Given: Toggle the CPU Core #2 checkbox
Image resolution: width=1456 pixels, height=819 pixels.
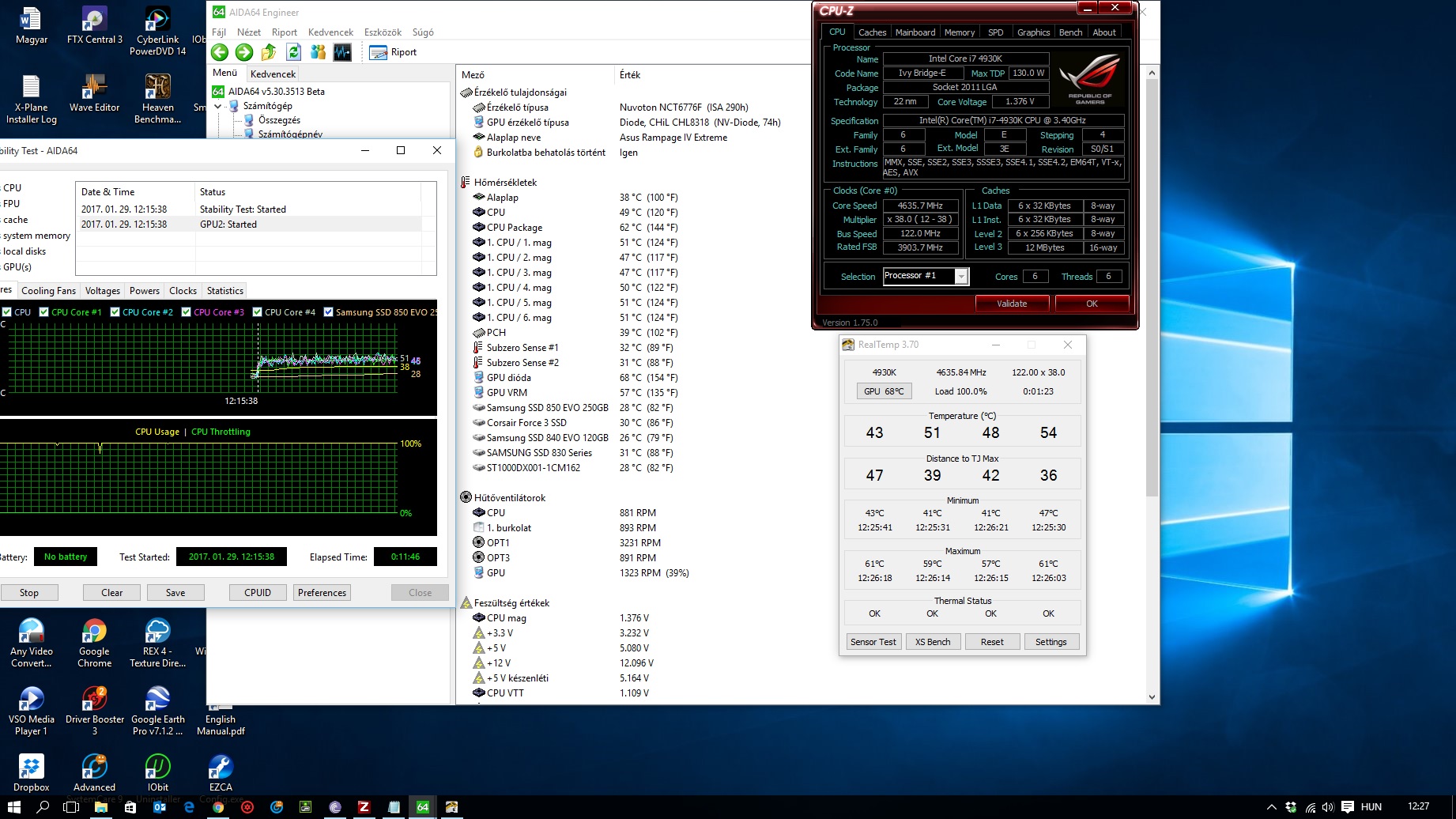Looking at the screenshot, I should [x=115, y=311].
